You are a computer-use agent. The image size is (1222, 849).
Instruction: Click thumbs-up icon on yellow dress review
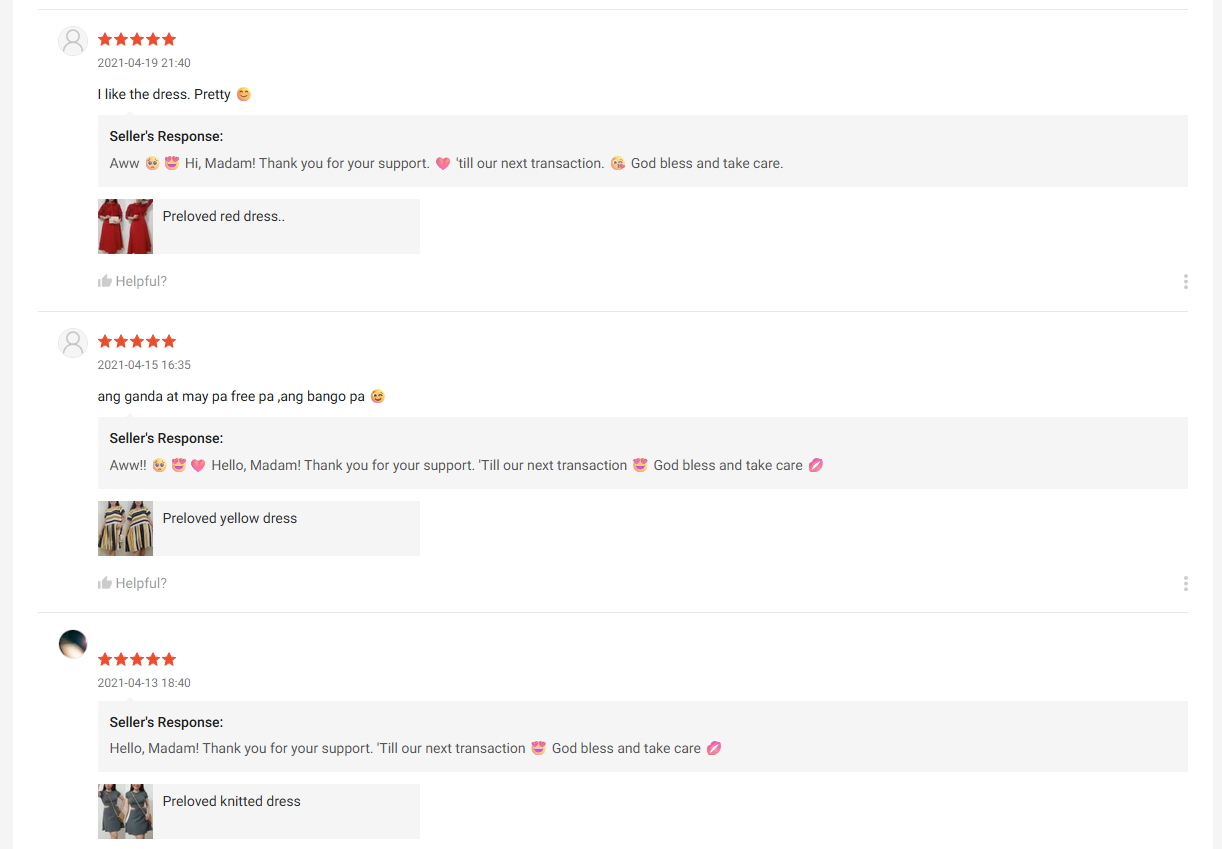(x=104, y=584)
